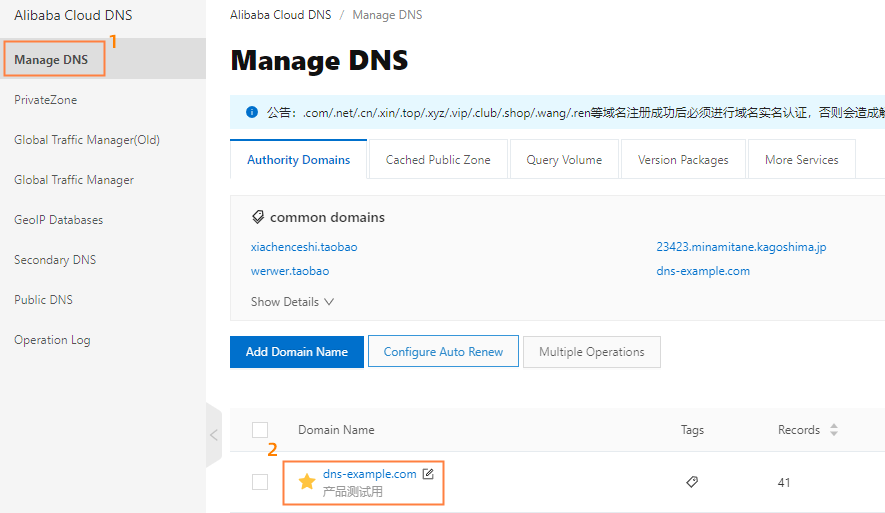Click the Alibaba Cloud DNS breadcrumb link
This screenshot has width=885, height=513.
pos(281,15)
